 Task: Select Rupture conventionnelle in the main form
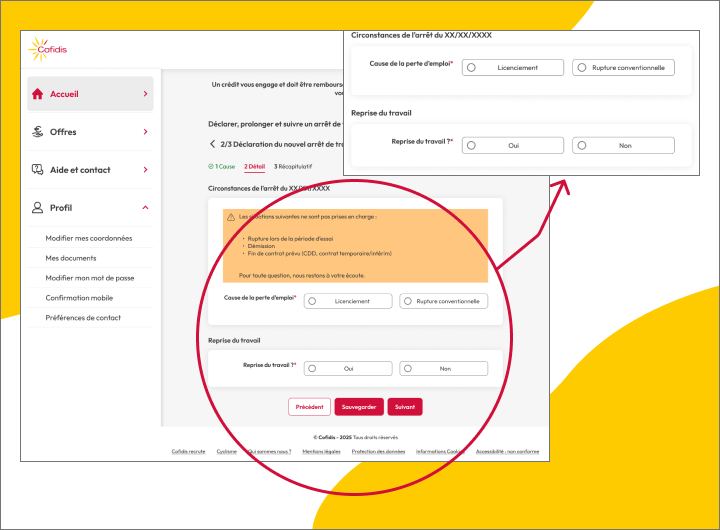408,301
